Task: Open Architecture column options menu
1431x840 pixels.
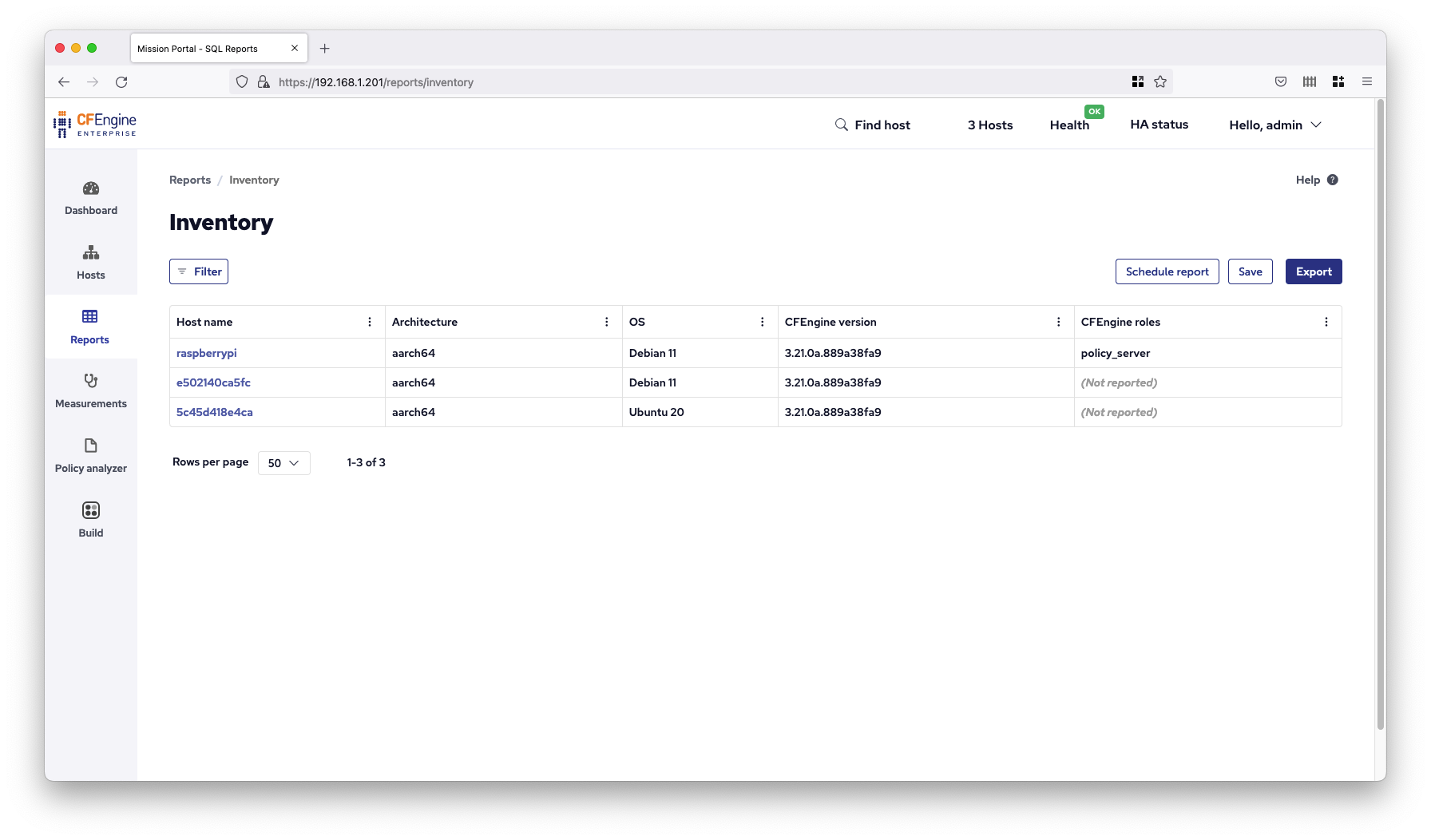Action: tap(607, 322)
